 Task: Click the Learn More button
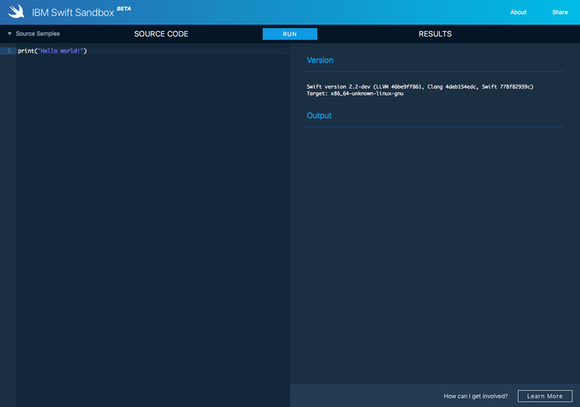coord(545,396)
